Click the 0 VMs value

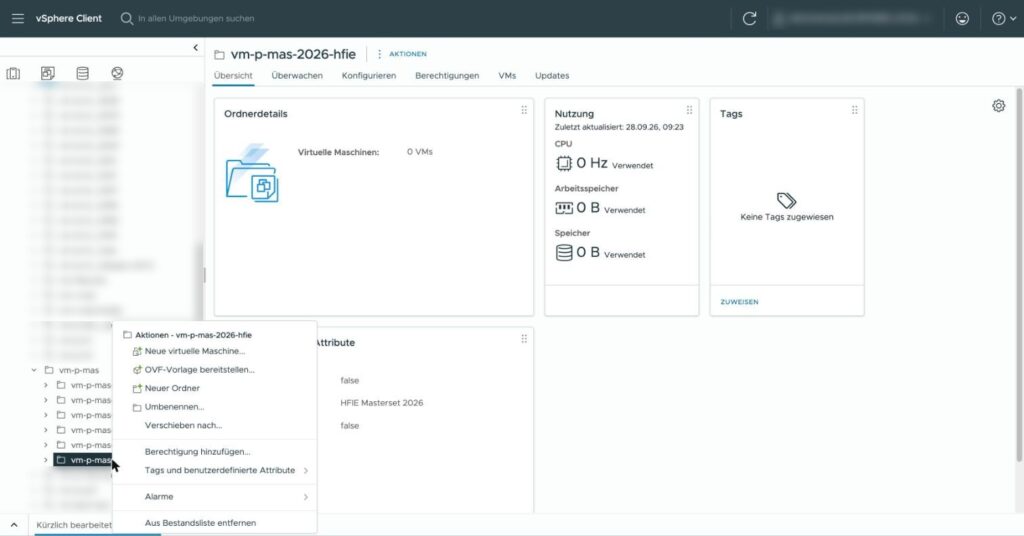point(419,151)
